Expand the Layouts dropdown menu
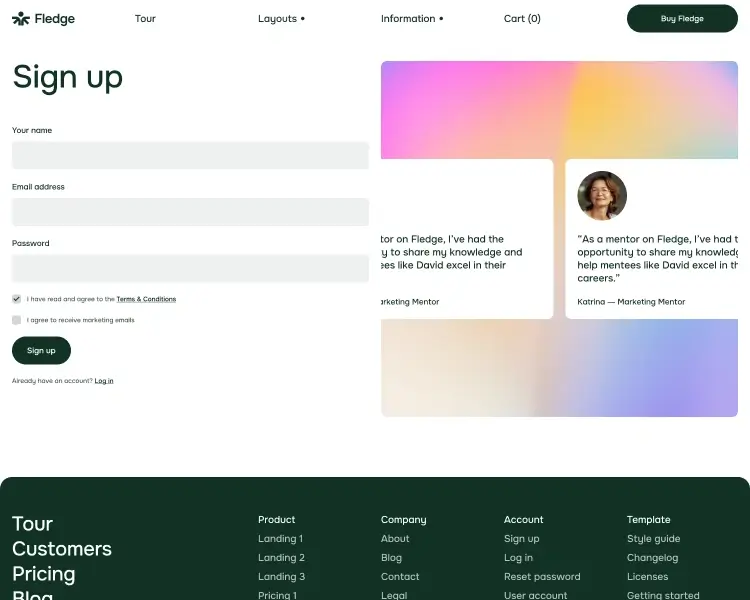 tap(281, 19)
